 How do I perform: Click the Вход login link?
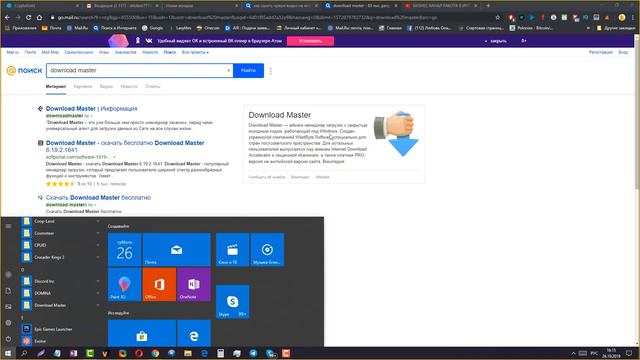(x=623, y=52)
